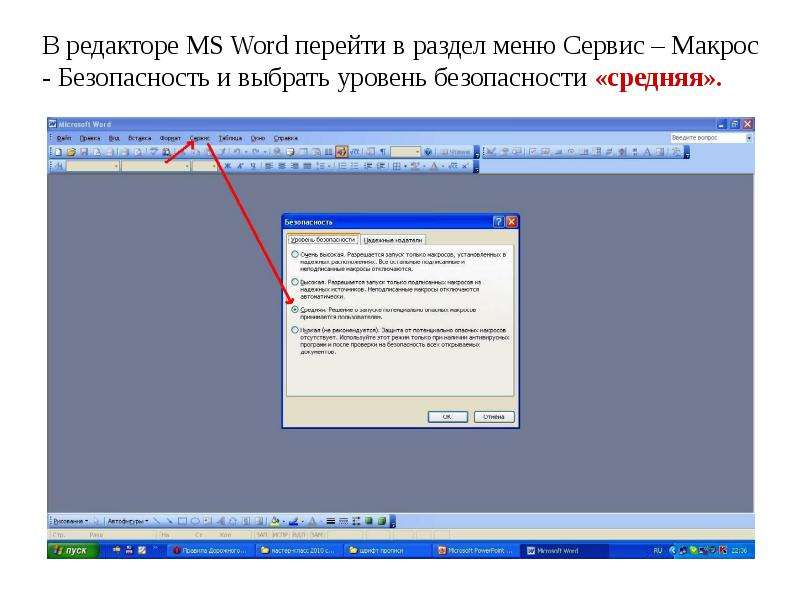Click the Underline (Ч) formatting icon
The image size is (800, 600).
tap(253, 166)
